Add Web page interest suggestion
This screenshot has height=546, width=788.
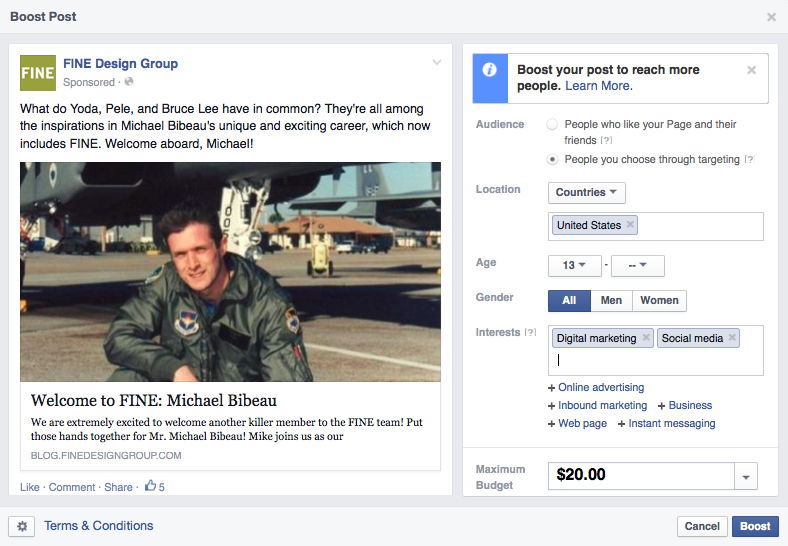point(577,424)
